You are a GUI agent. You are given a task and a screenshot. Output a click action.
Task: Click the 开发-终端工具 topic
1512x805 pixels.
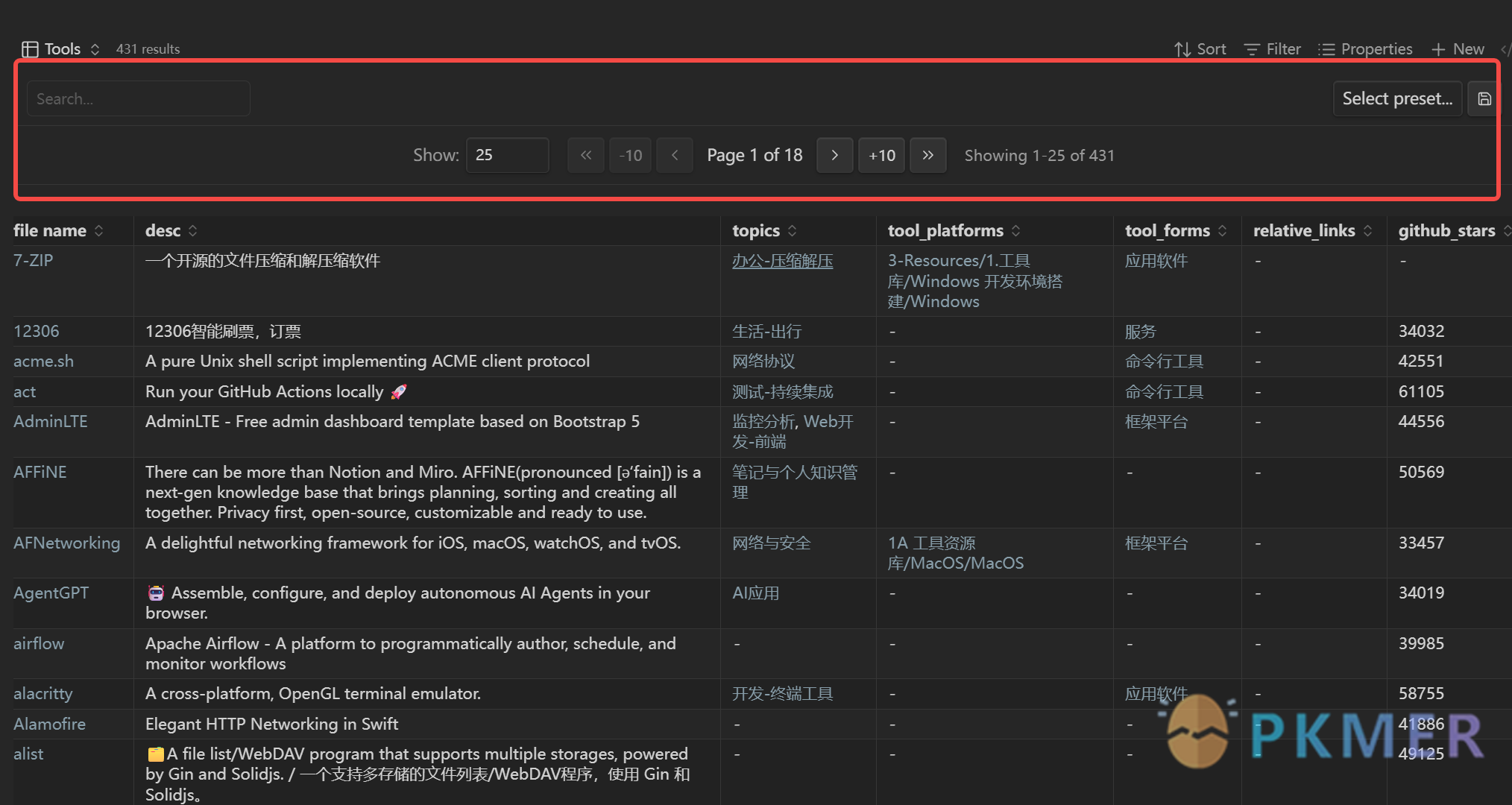coord(782,694)
